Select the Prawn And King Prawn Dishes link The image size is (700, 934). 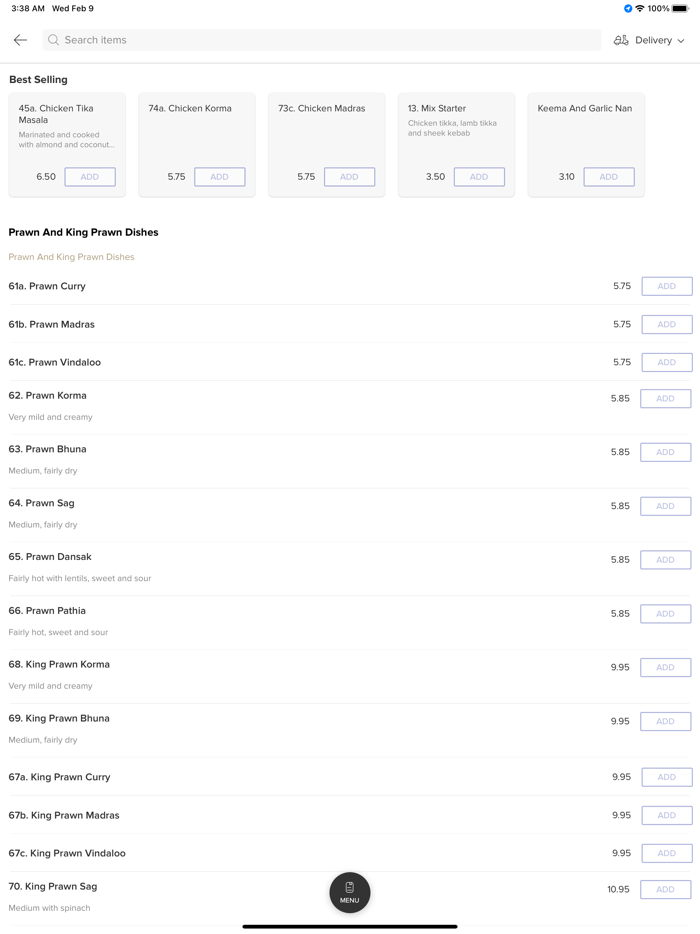tap(71, 257)
